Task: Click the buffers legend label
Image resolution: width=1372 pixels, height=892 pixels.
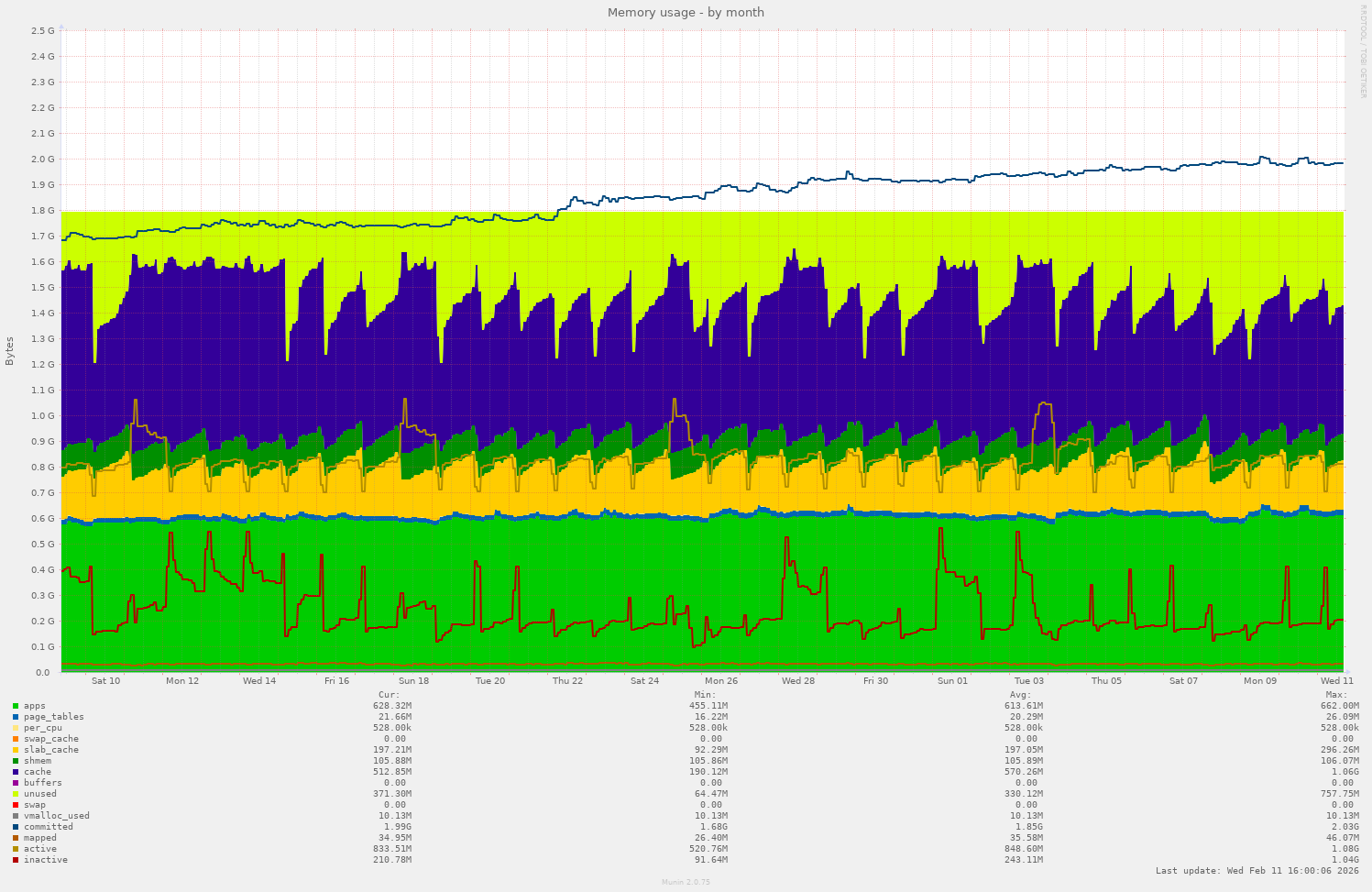Action: (x=41, y=783)
